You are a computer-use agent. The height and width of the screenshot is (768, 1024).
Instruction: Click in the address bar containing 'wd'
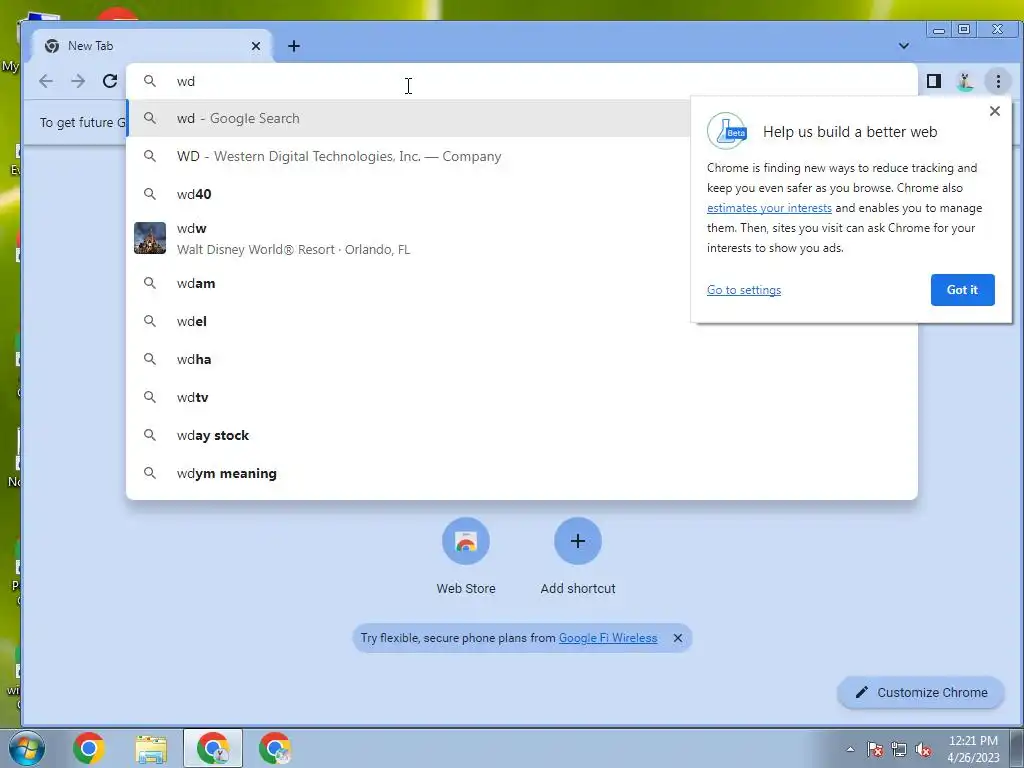click(522, 81)
